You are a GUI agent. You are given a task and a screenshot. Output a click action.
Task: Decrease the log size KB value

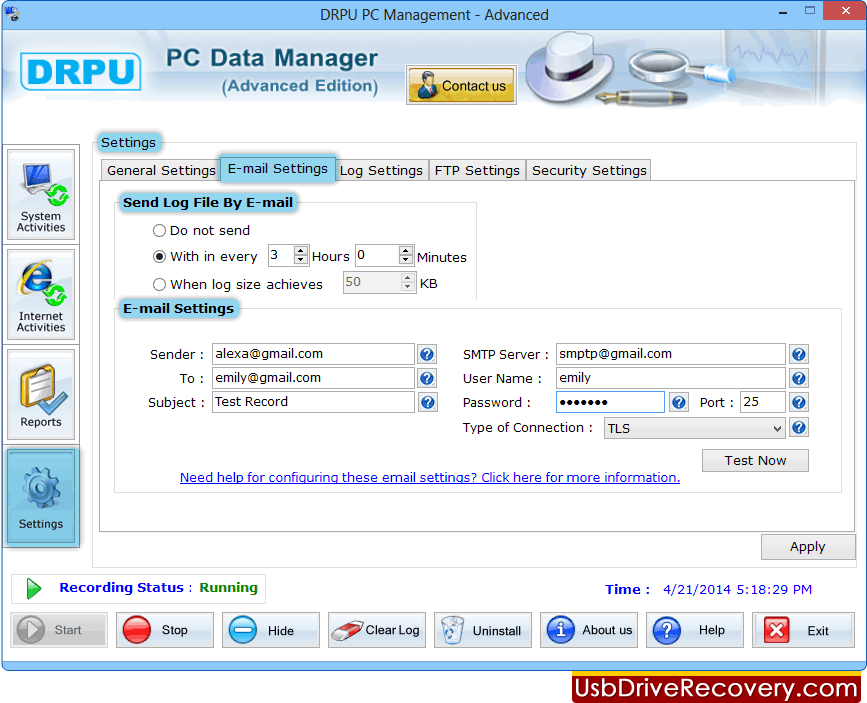coord(408,287)
